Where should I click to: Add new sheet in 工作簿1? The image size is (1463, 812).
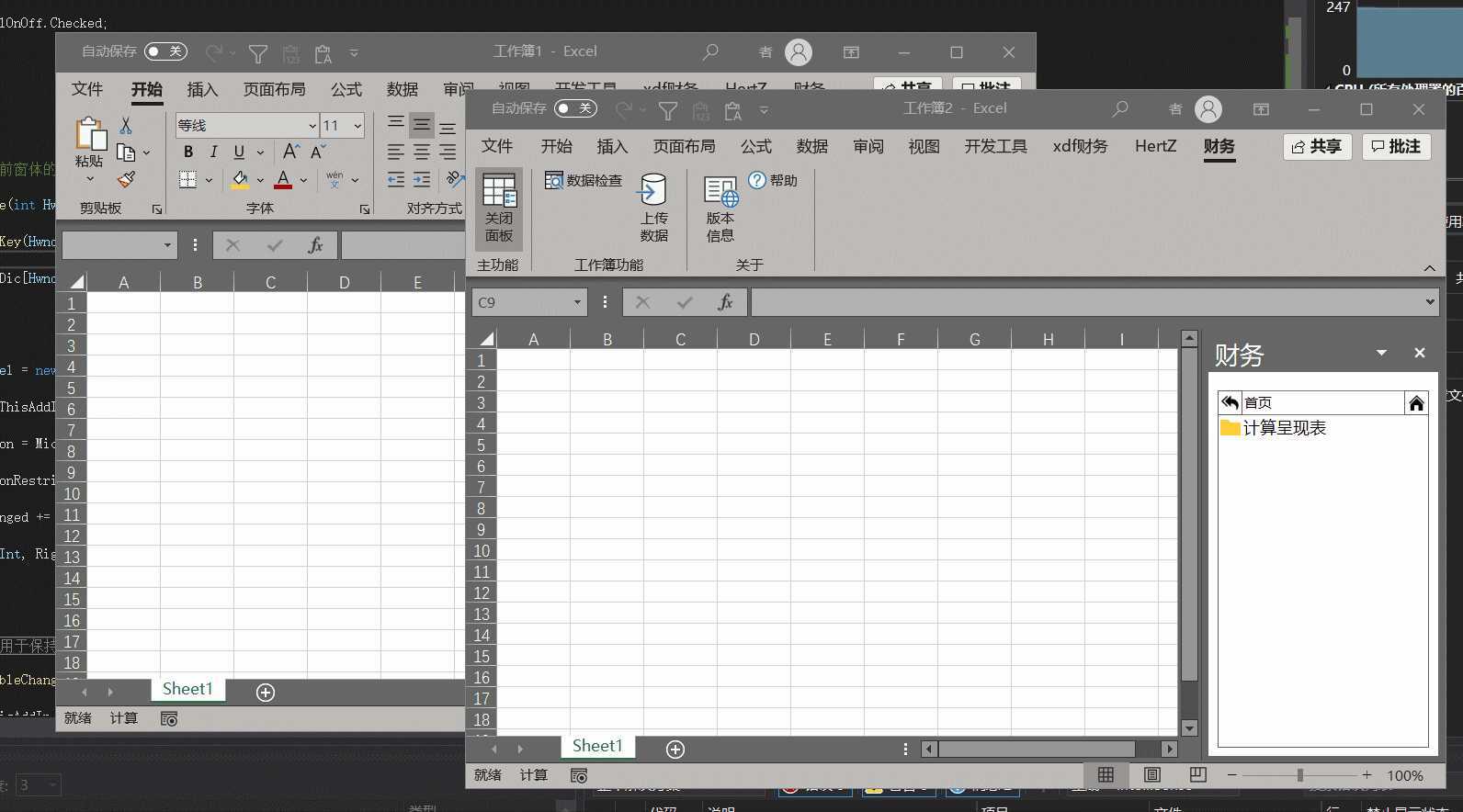(266, 693)
